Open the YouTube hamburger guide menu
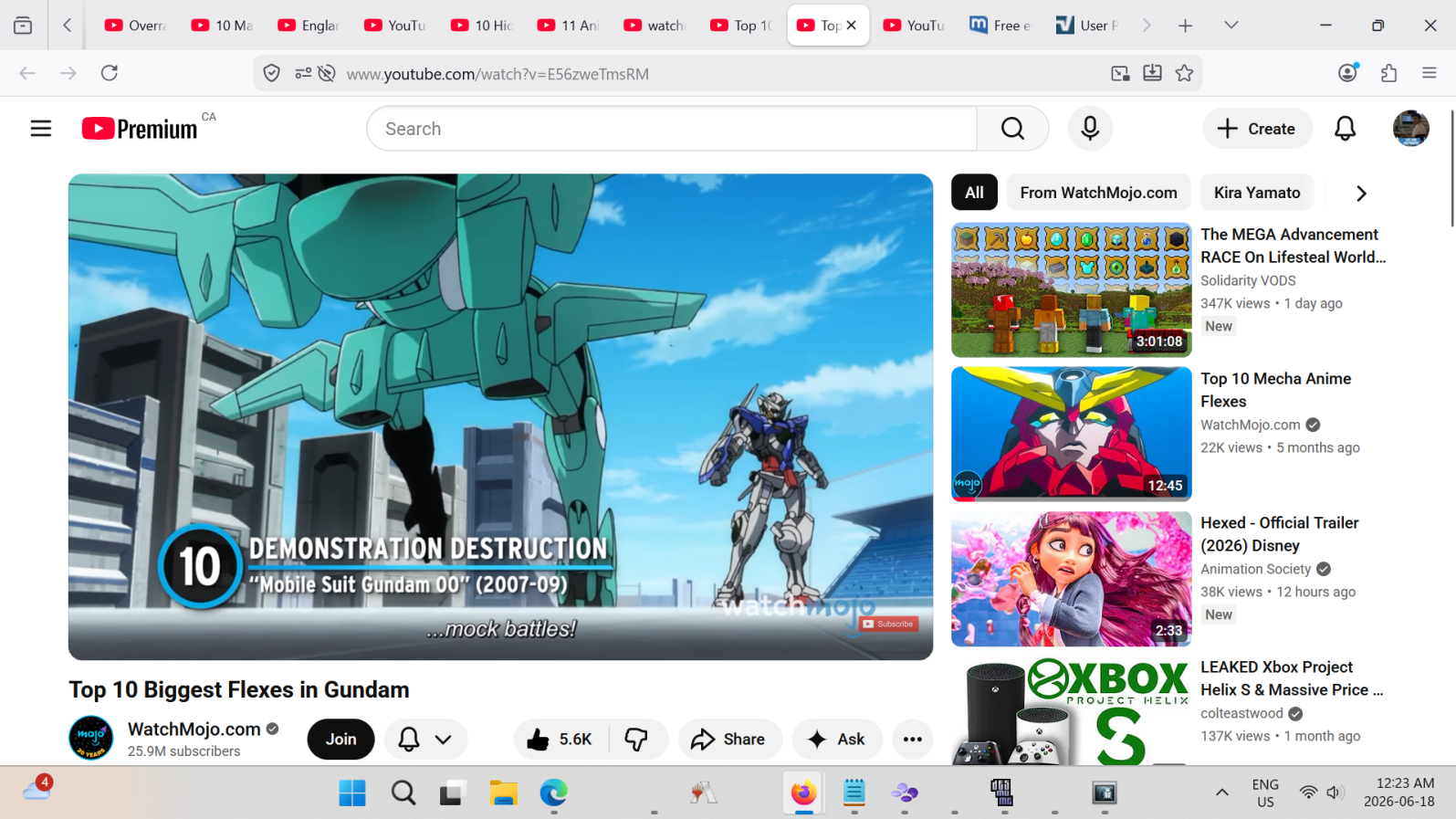 [41, 129]
